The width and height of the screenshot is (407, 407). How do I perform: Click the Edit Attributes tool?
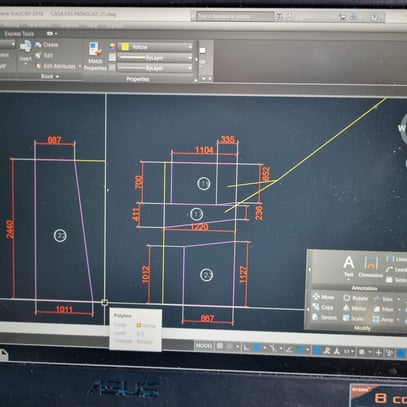56,66
